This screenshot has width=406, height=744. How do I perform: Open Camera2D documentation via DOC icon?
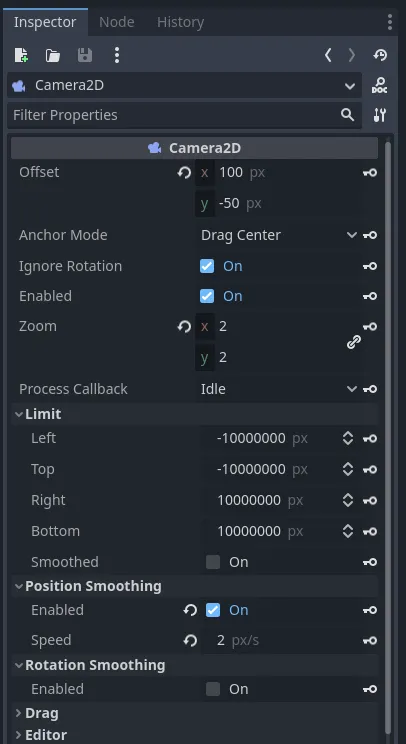(379, 85)
